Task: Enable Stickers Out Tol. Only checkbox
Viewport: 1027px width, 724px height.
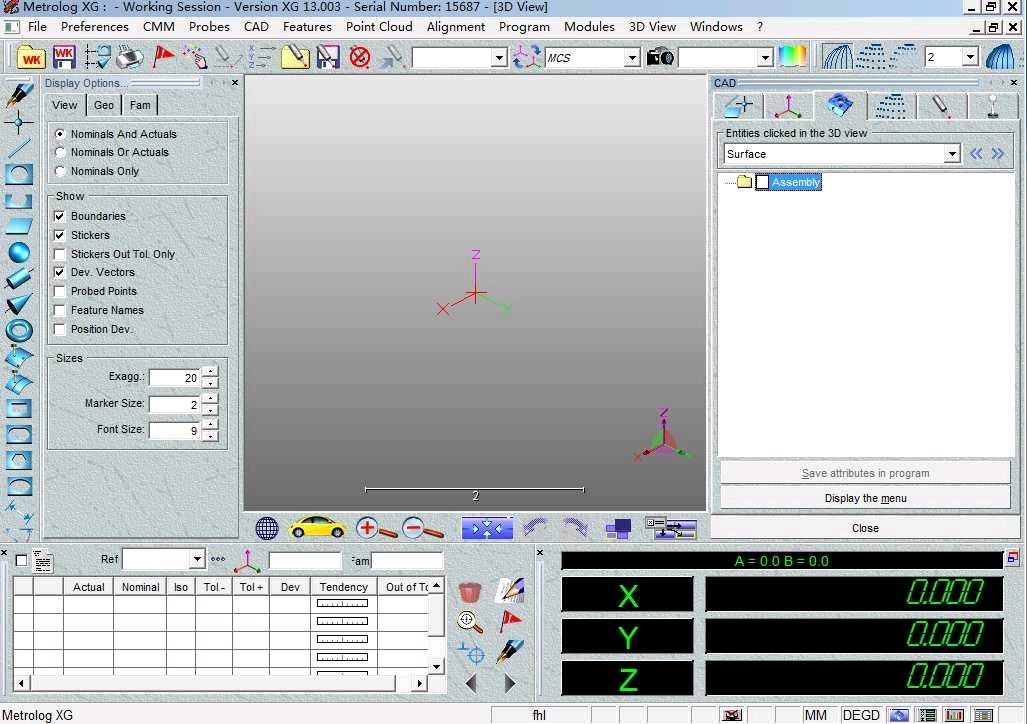Action: click(x=60, y=254)
